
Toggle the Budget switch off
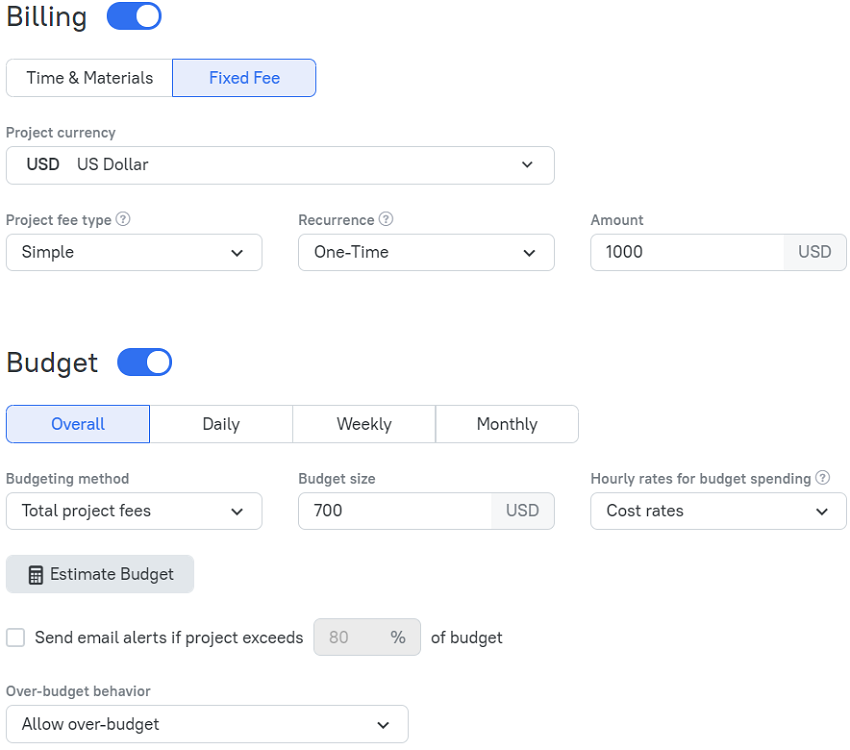pos(144,362)
